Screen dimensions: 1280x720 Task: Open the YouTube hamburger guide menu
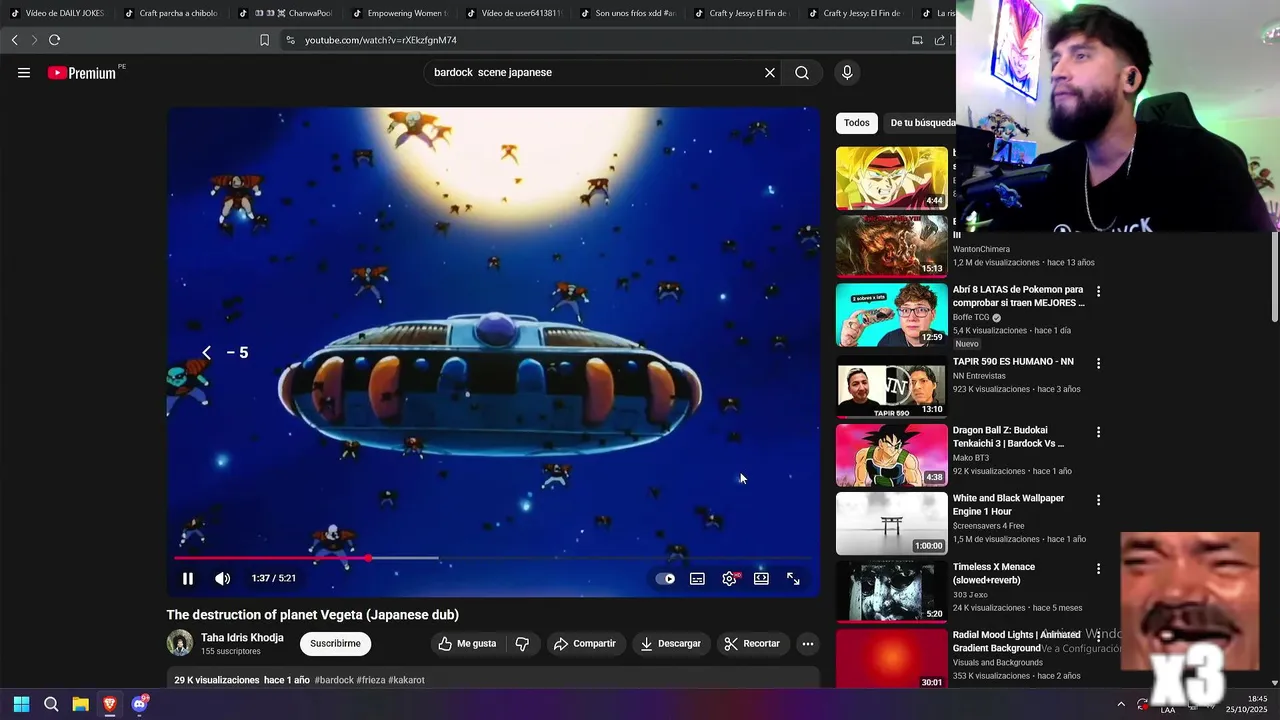24,73
